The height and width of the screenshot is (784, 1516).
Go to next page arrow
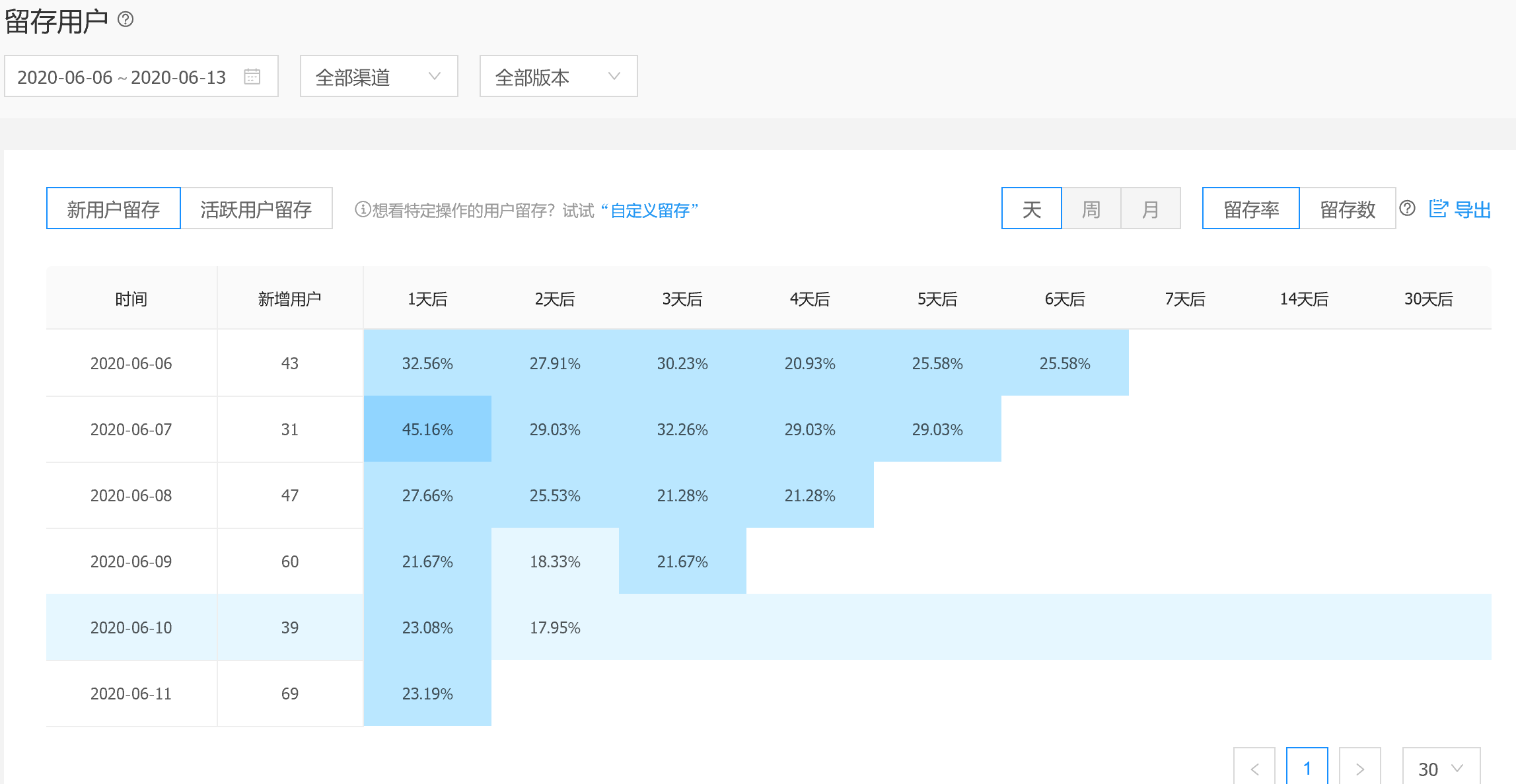(x=1359, y=768)
